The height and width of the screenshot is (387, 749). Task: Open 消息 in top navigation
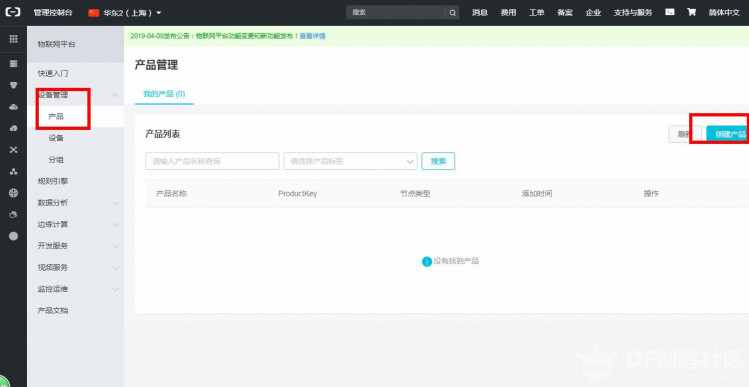tap(480, 13)
